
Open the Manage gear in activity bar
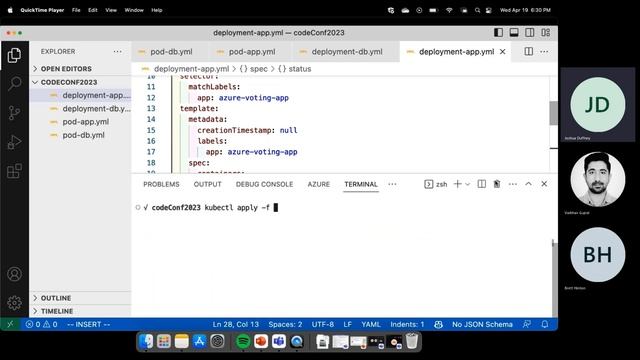(14, 303)
